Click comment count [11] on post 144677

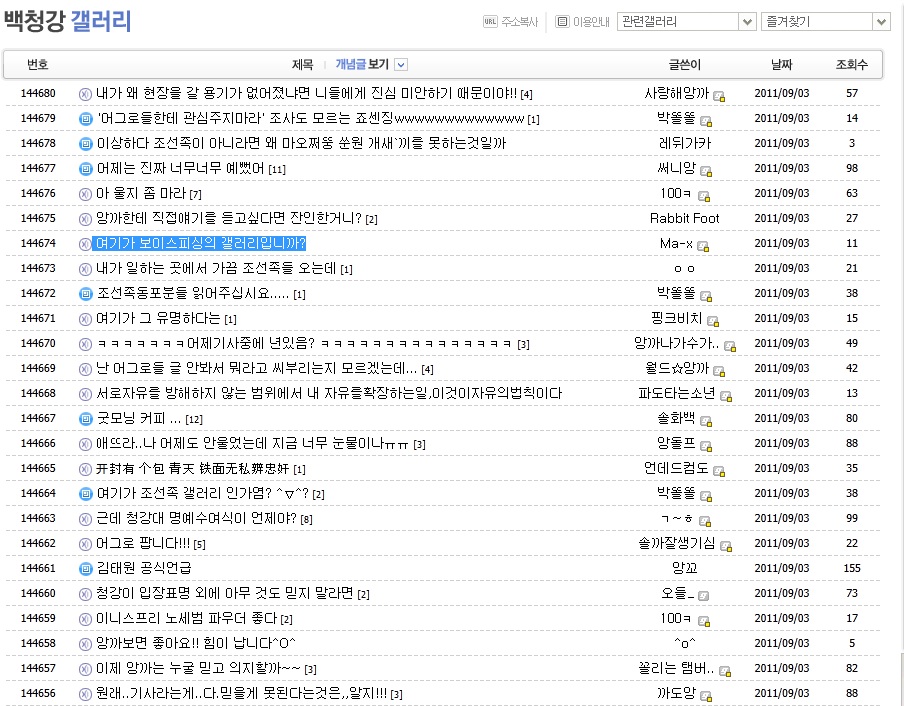point(277,169)
